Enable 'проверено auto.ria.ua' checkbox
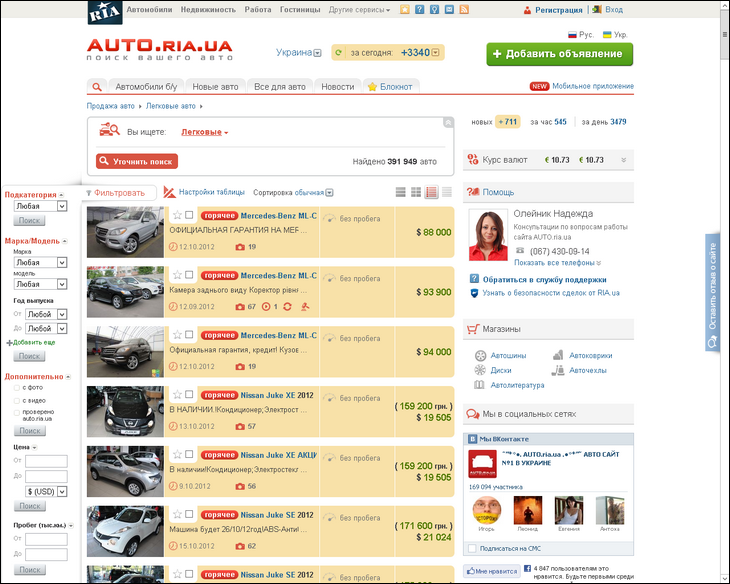Viewport: 730px width, 584px height. pos(17,413)
